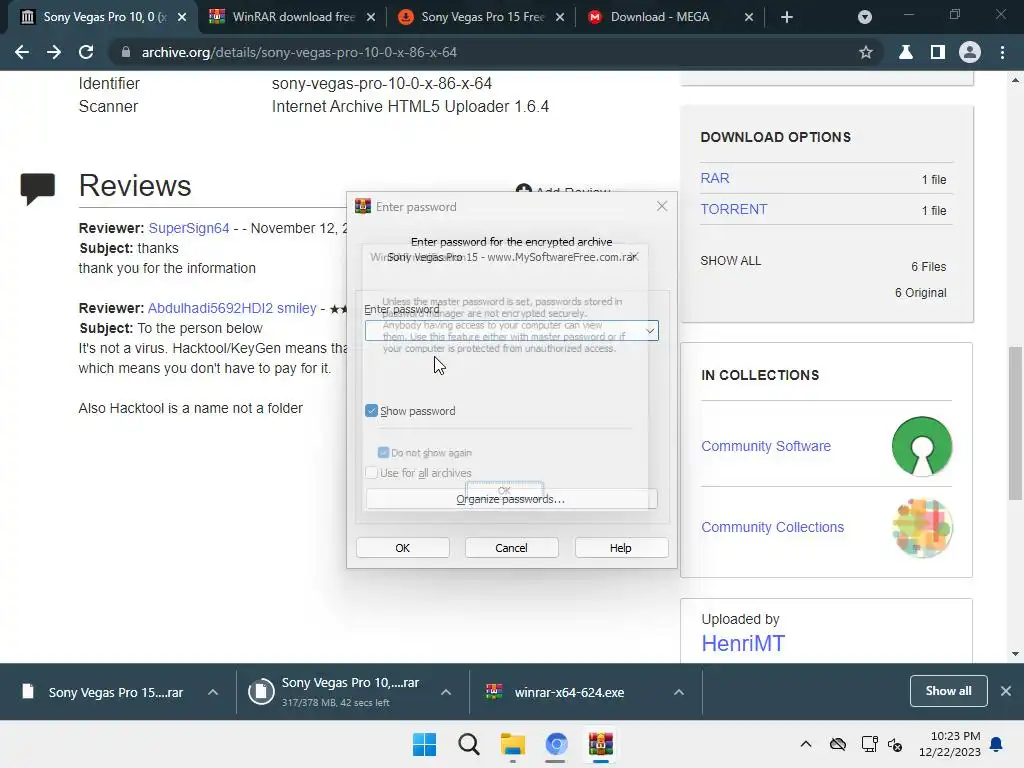Click the Chrome taskbar icon
The height and width of the screenshot is (768, 1024).
click(556, 744)
